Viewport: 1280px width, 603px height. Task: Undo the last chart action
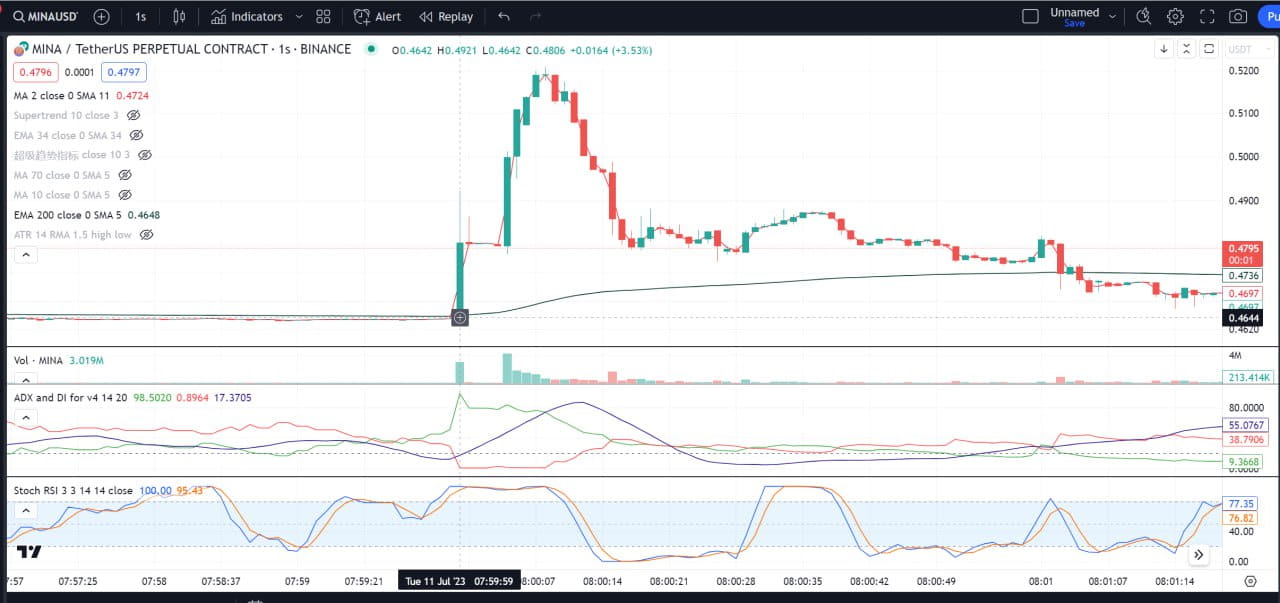pyautogui.click(x=503, y=17)
